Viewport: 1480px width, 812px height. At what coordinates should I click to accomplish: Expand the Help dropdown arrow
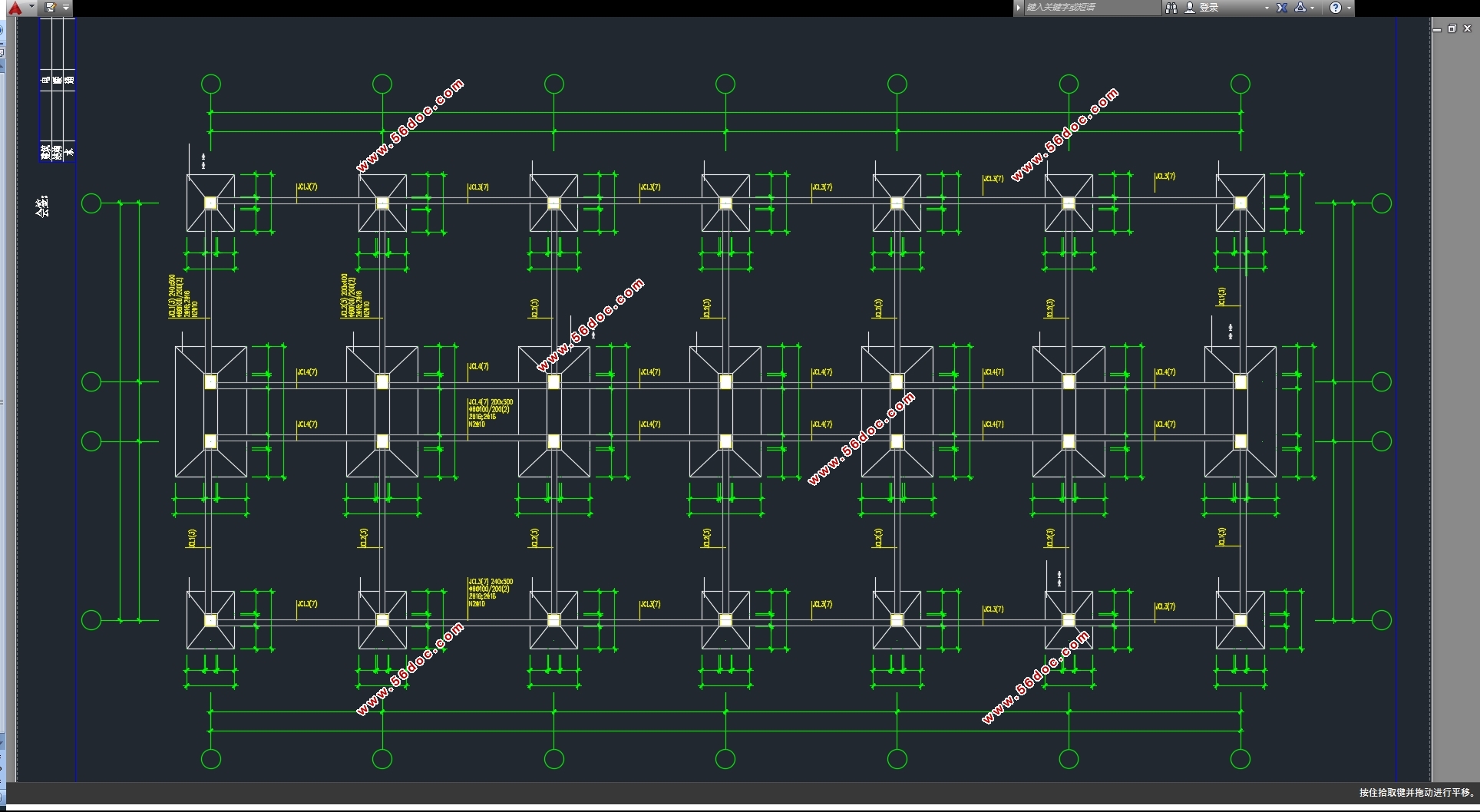tap(1349, 8)
